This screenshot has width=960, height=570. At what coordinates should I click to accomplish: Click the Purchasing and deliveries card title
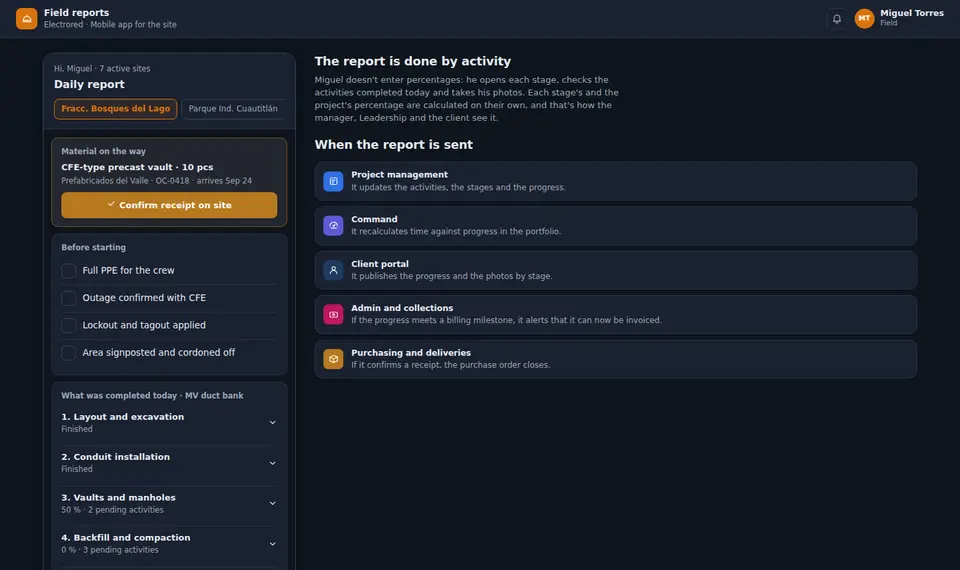411,353
